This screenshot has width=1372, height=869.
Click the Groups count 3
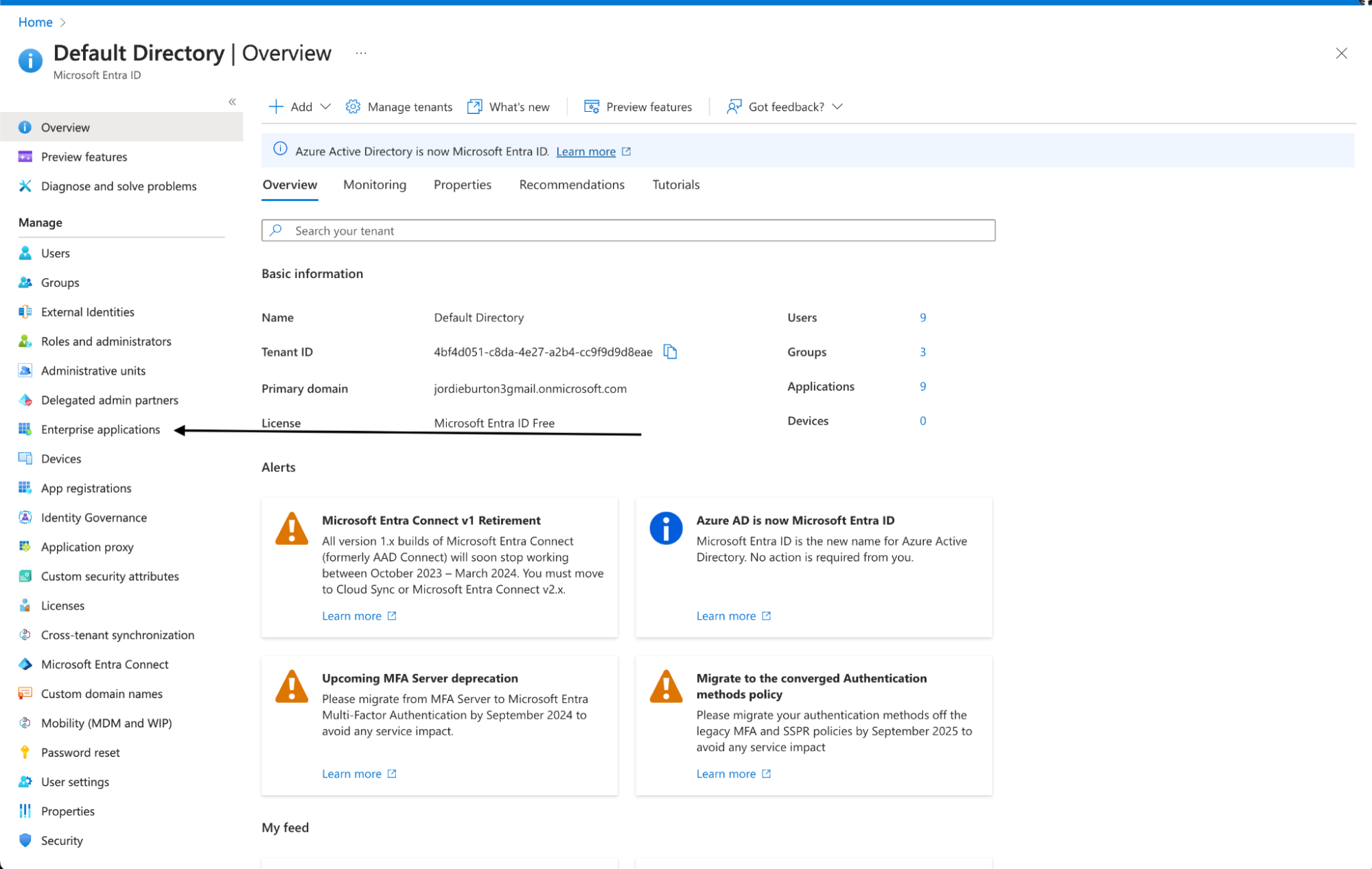click(923, 351)
